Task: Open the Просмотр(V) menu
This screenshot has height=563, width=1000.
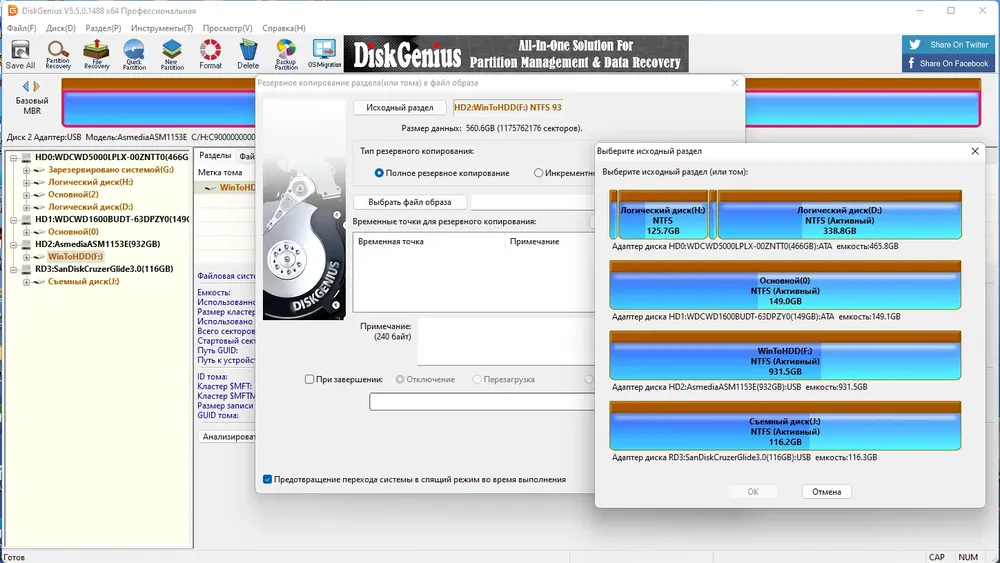Action: (227, 28)
